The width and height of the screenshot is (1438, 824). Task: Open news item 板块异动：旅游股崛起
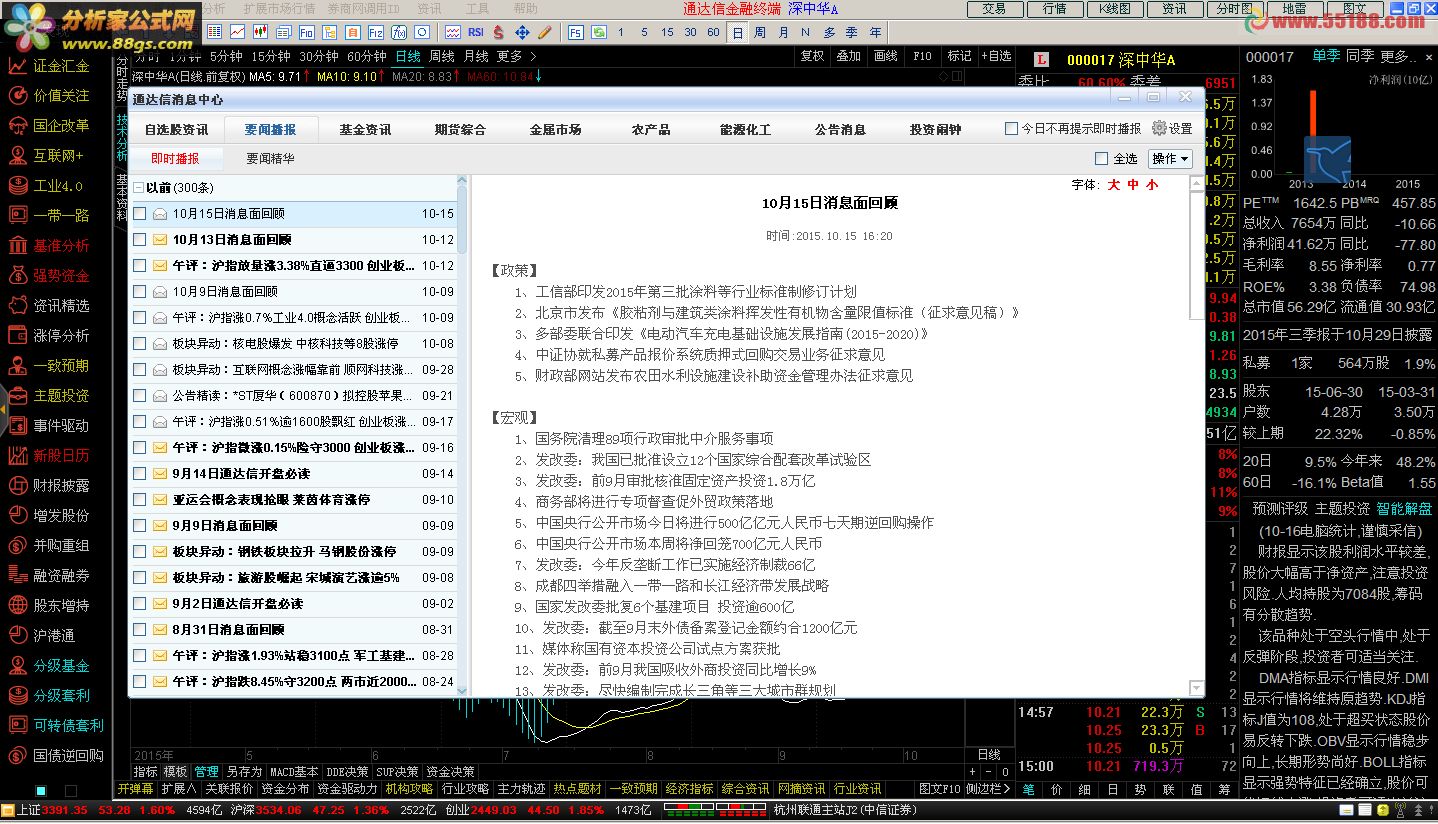coord(286,578)
